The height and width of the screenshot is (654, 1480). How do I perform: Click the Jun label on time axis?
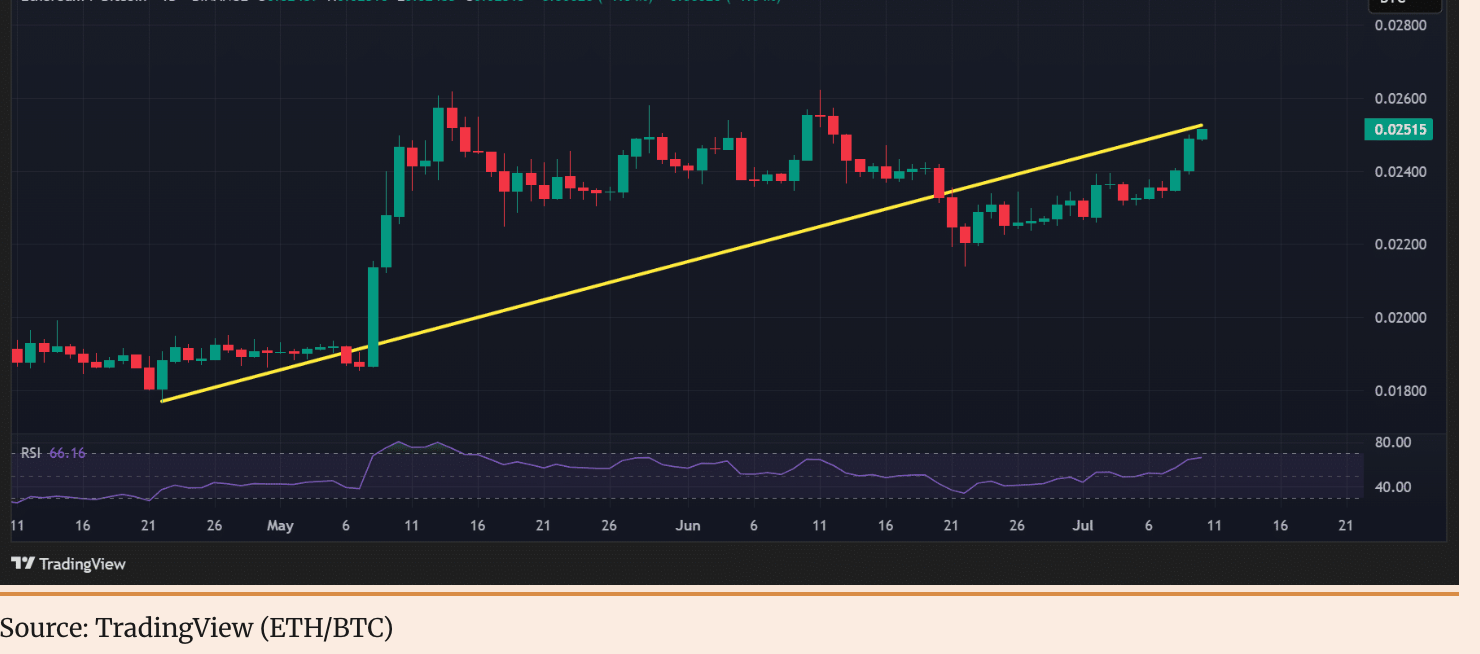[687, 526]
